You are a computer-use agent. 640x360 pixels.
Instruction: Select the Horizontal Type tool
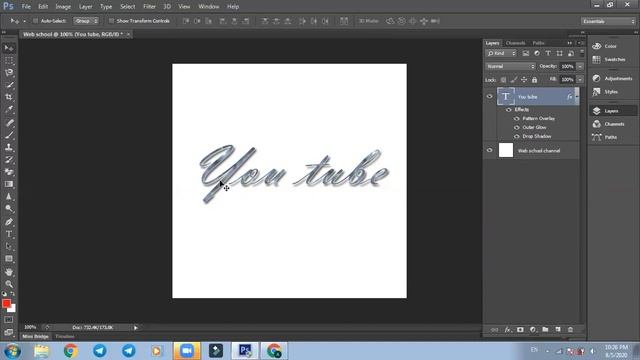point(9,234)
